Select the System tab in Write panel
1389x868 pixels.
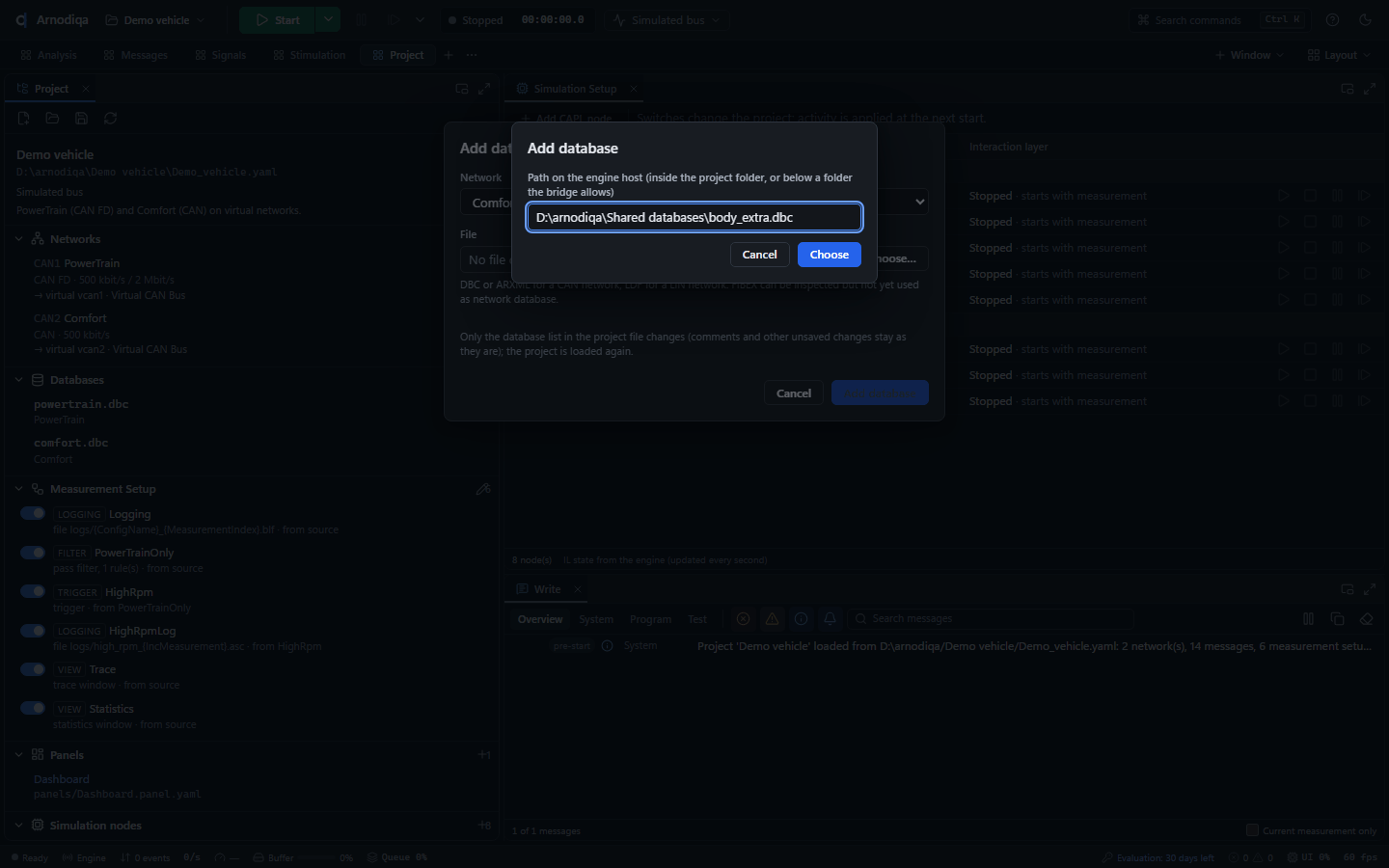[596, 619]
